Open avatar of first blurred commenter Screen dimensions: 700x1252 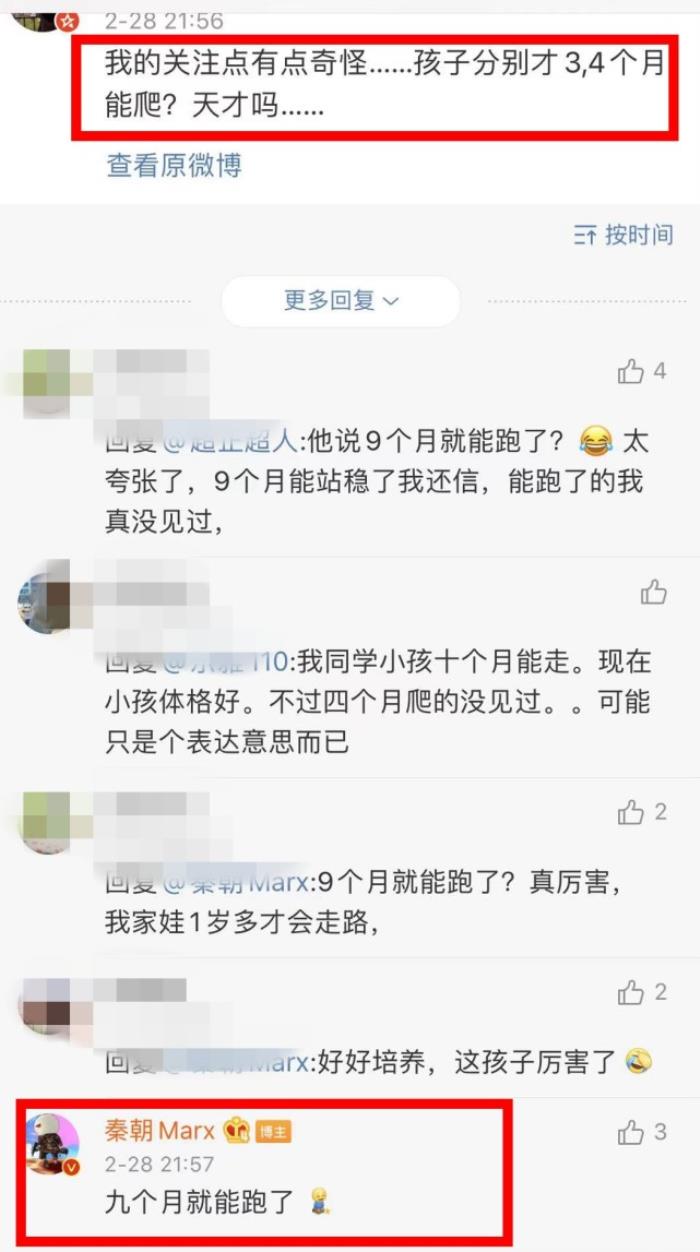click(x=45, y=384)
